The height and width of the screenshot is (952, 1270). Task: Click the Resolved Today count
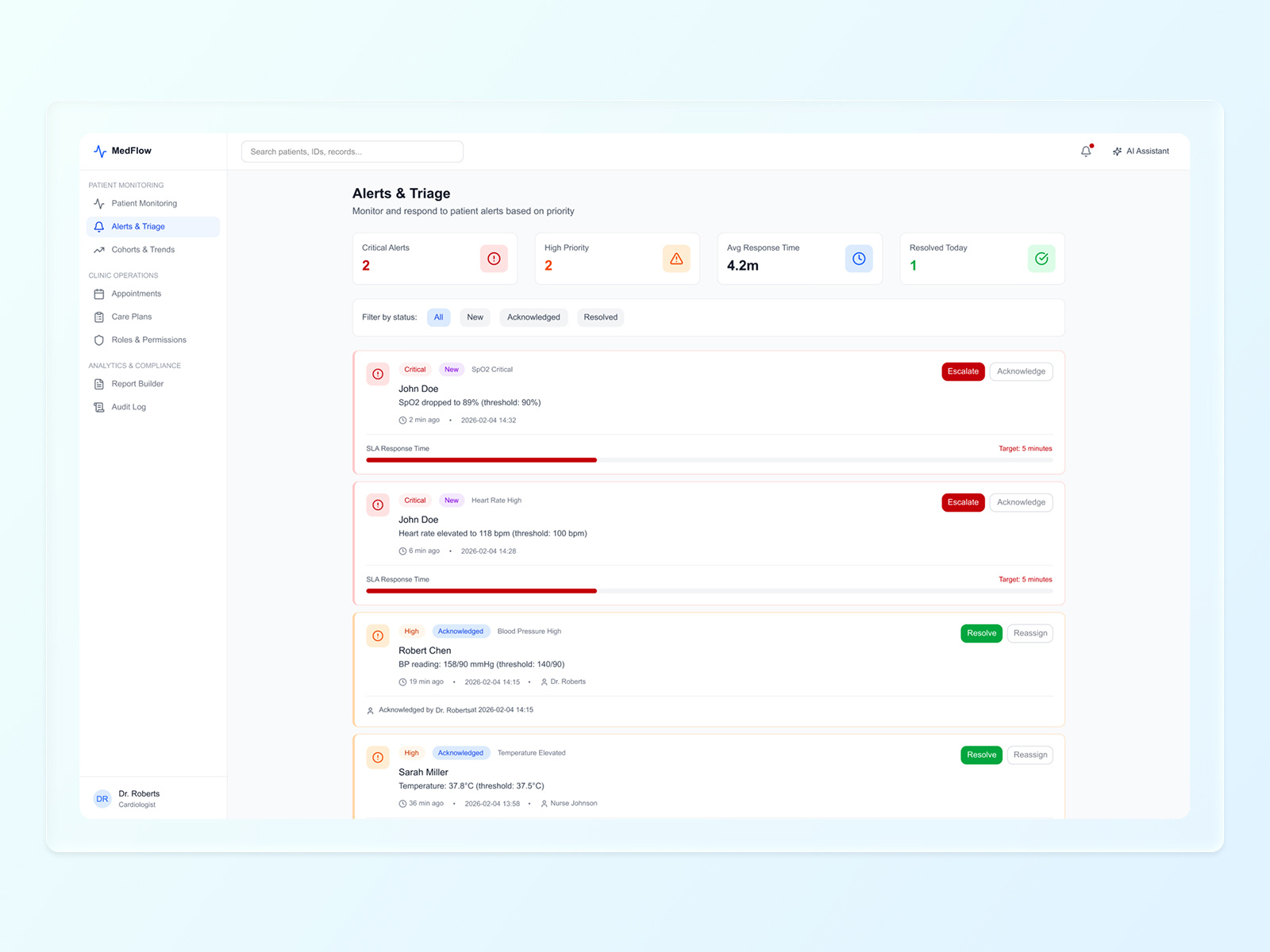[914, 266]
